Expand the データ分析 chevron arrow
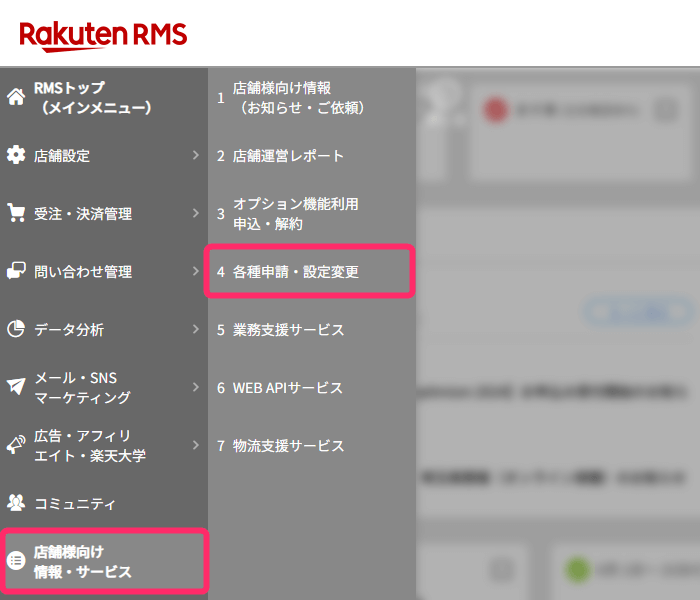The width and height of the screenshot is (700, 600). [x=196, y=329]
